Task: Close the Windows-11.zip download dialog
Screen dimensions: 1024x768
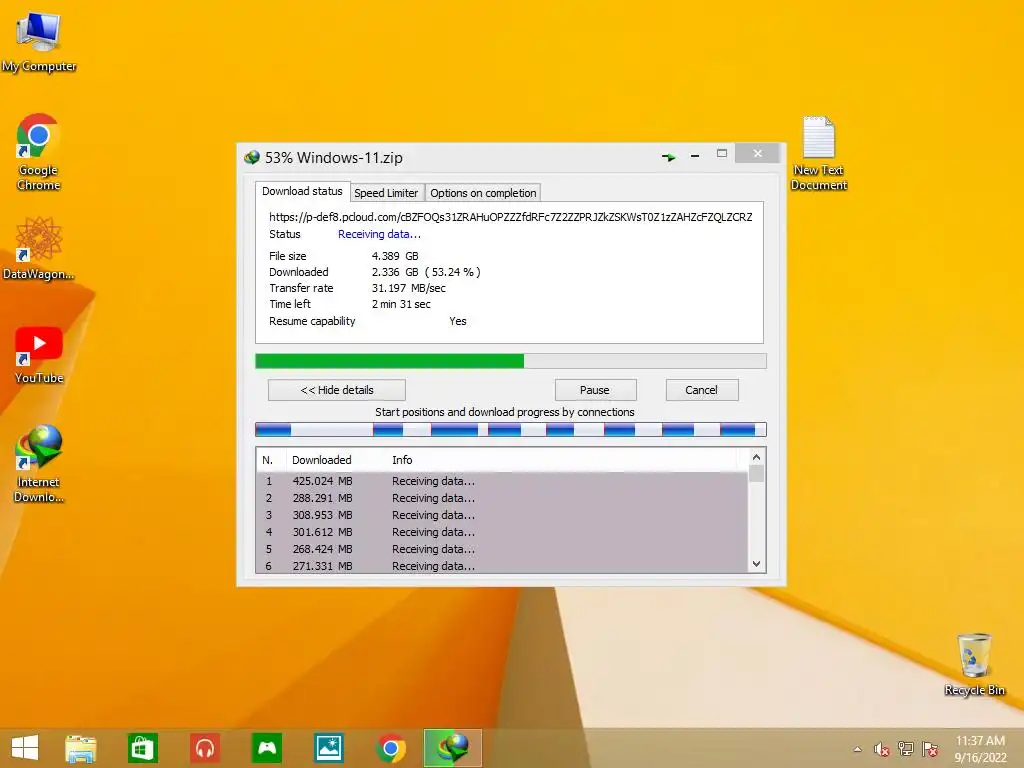Action: point(758,153)
